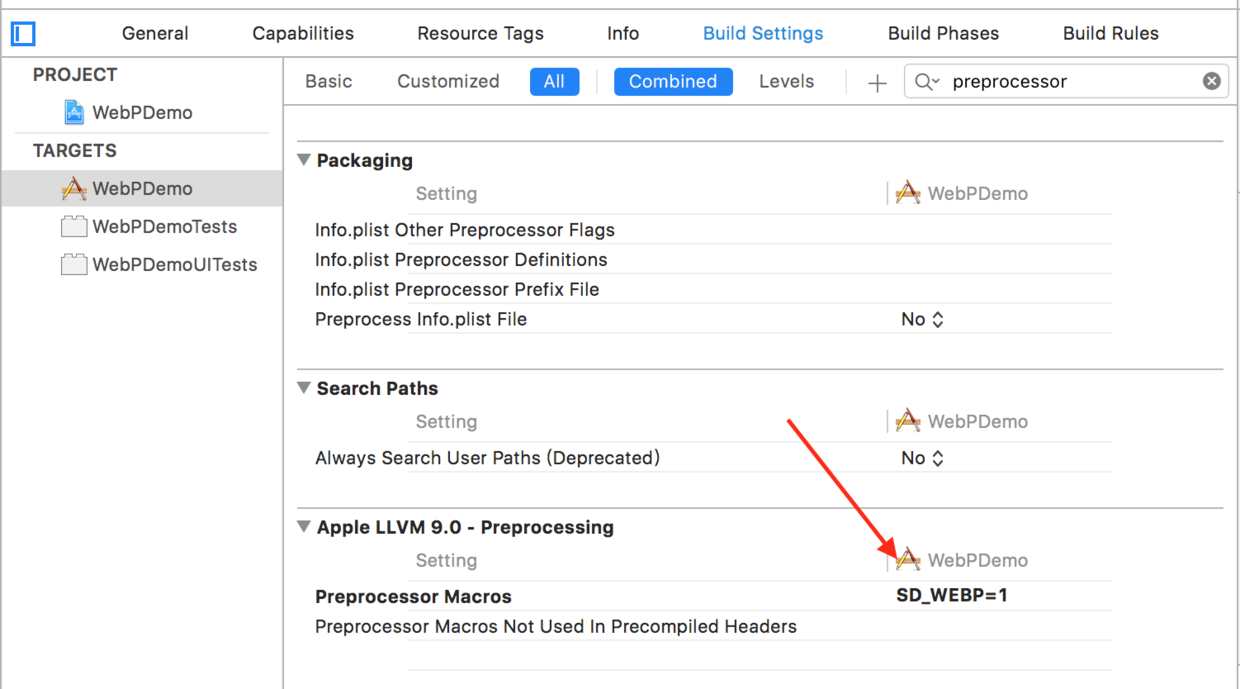Show Customized settings only
1240x689 pixels.
point(448,82)
